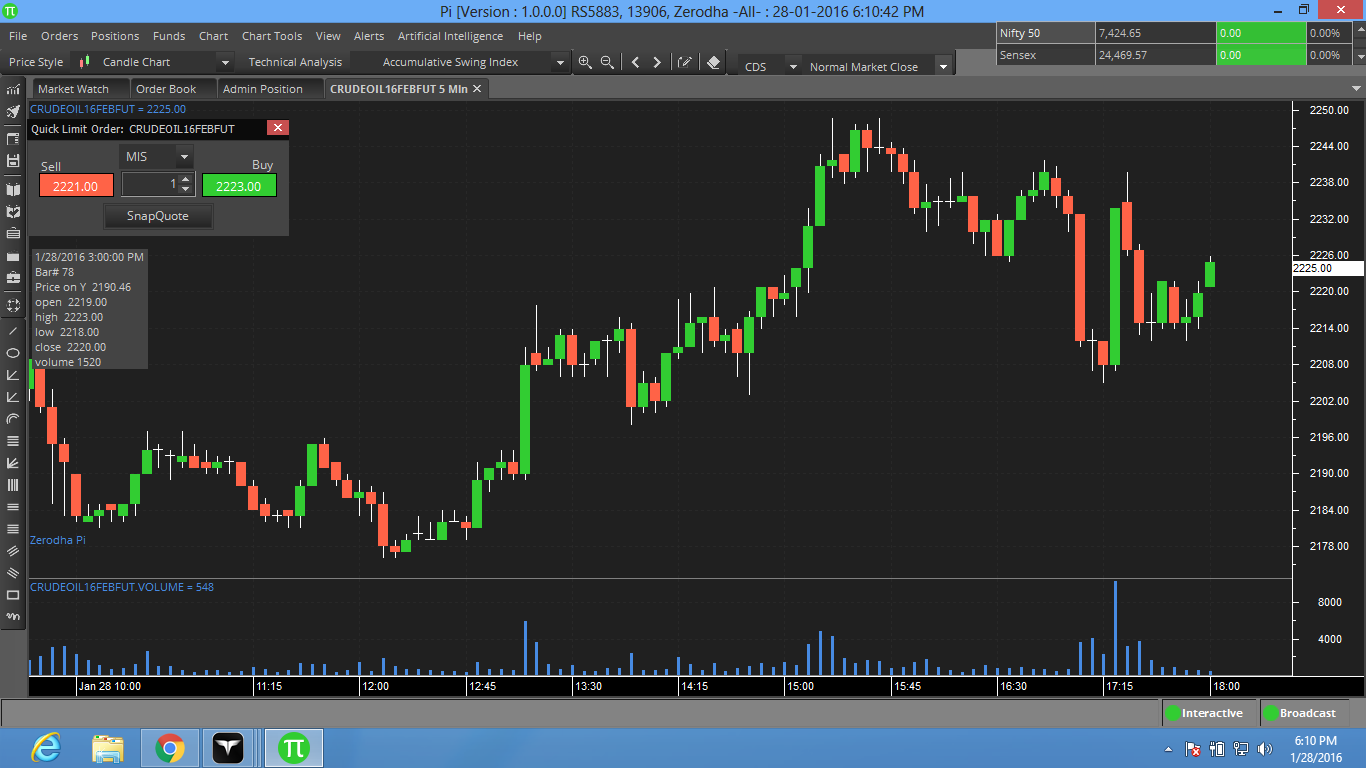Click the chart bars icon at top of sidebar
1366x768 pixels.
13,89
